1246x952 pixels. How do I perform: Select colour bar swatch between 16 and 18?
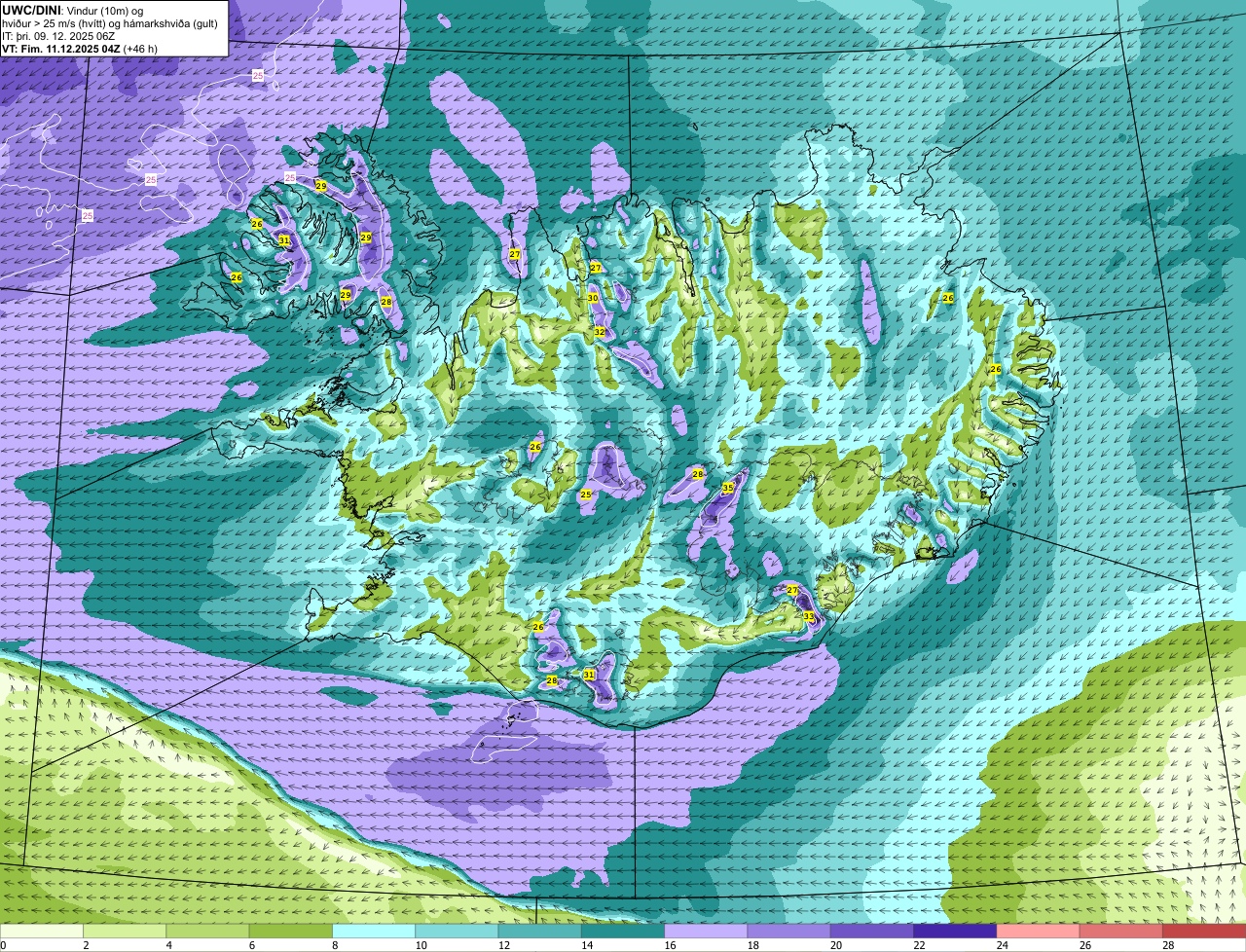click(x=706, y=931)
